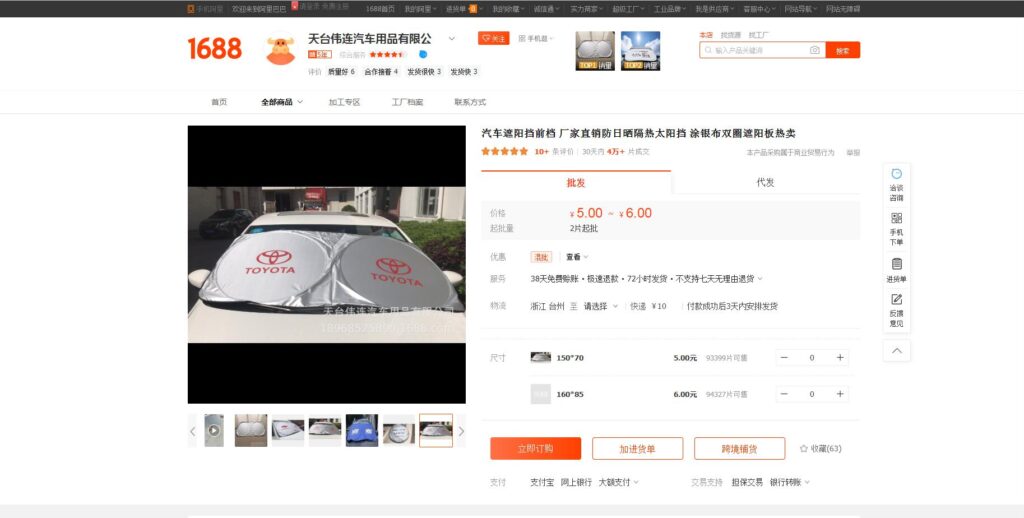This screenshot has height=518, width=1024.
Task: Click the 反馈意见 feedback icon
Action: (897, 299)
